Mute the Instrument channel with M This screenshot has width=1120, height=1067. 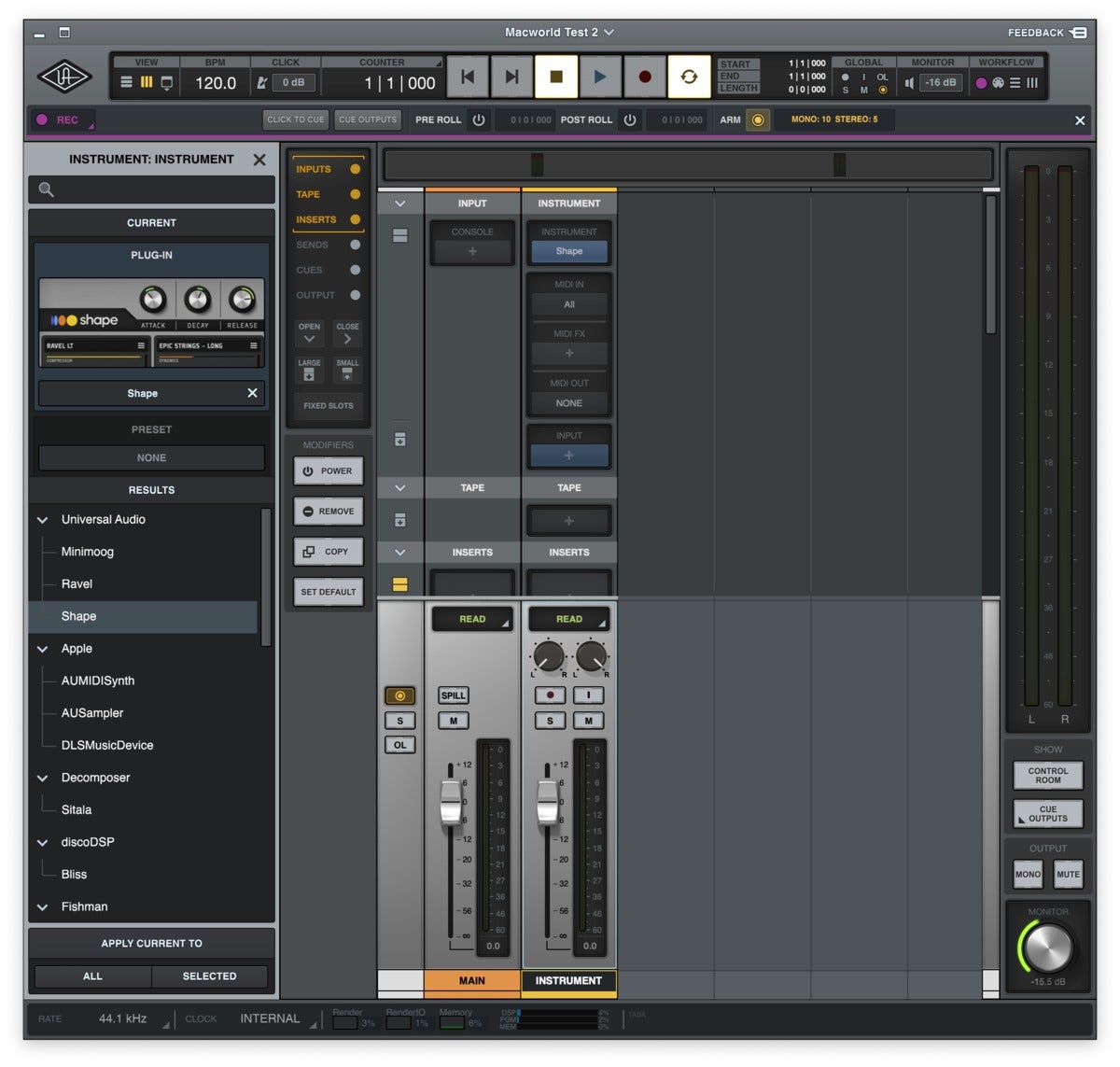(x=589, y=721)
